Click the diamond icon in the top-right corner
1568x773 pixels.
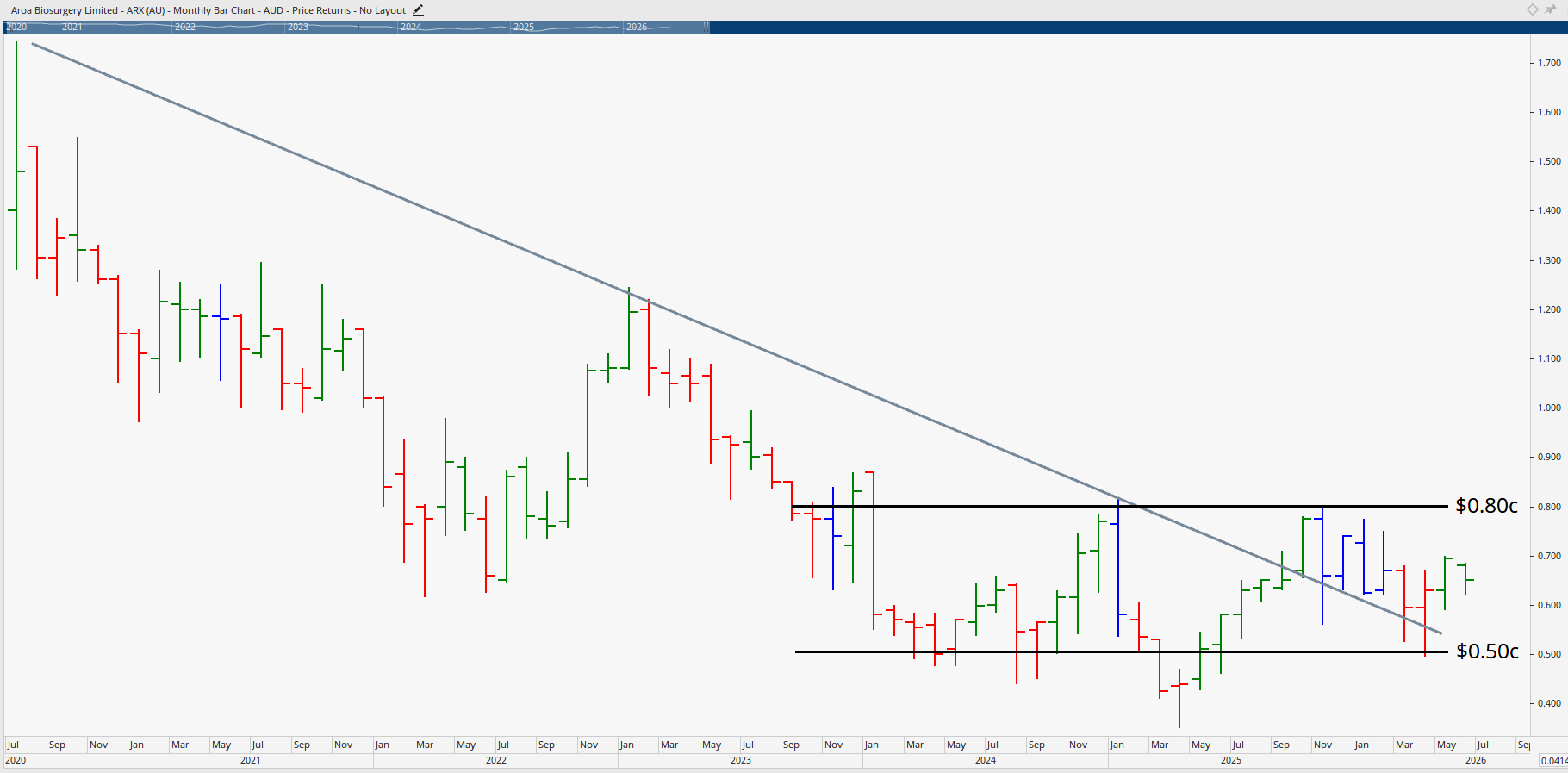coord(1533,9)
